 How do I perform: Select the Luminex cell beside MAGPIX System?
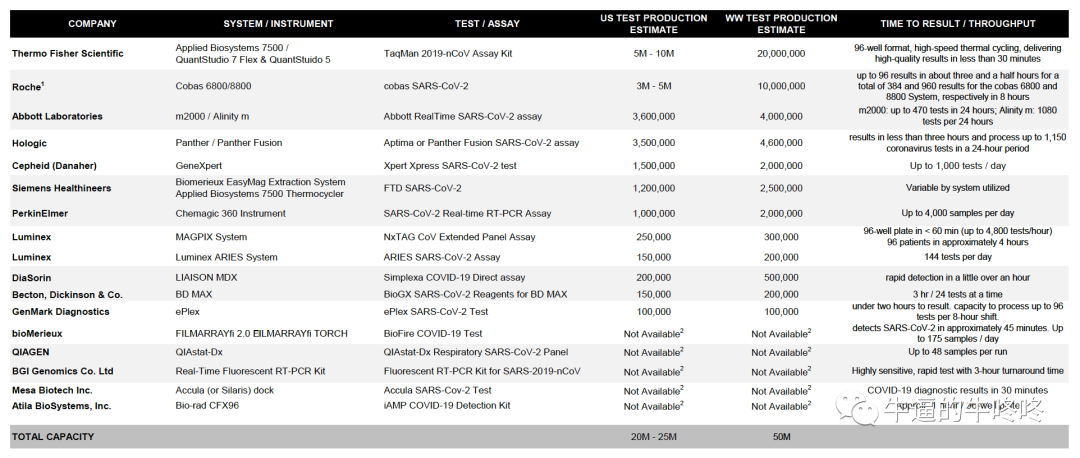(32, 237)
